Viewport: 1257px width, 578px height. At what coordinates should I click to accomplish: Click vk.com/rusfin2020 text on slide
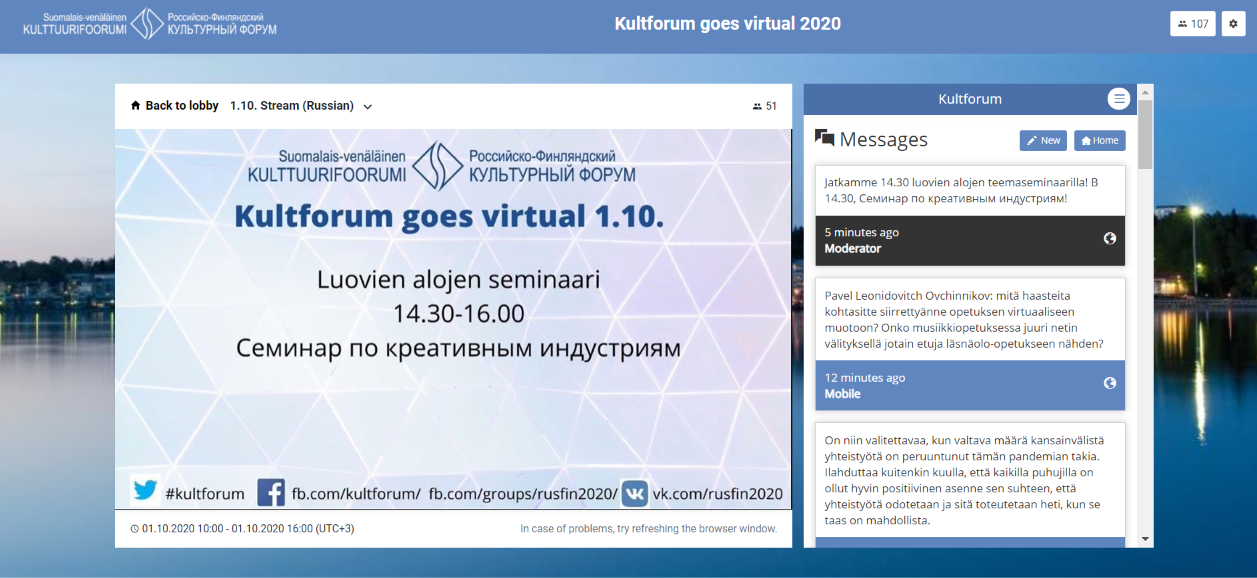[x=718, y=493]
